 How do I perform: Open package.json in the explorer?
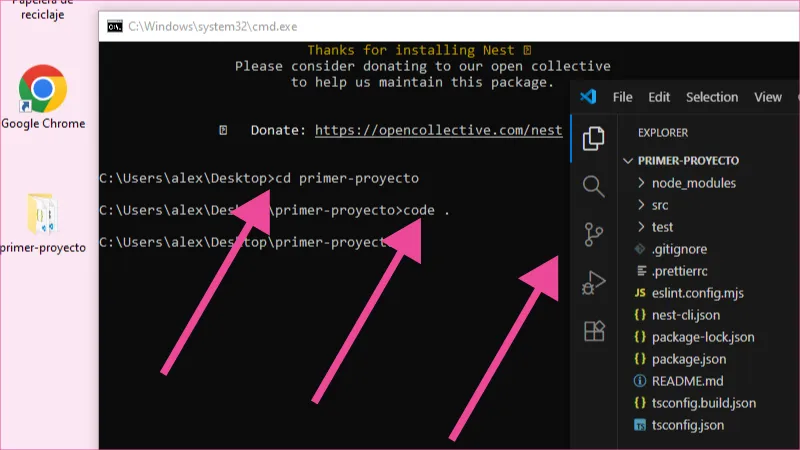click(x=689, y=359)
